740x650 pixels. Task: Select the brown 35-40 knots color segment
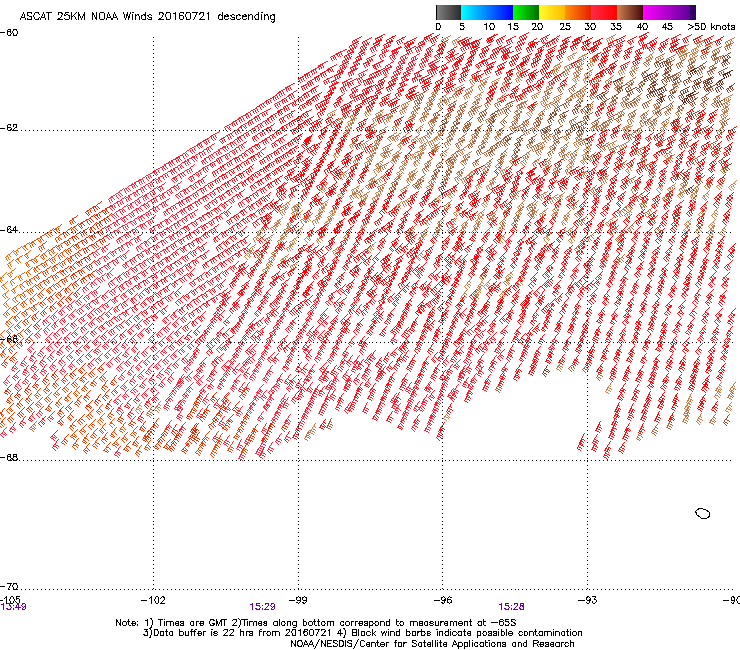click(630, 12)
